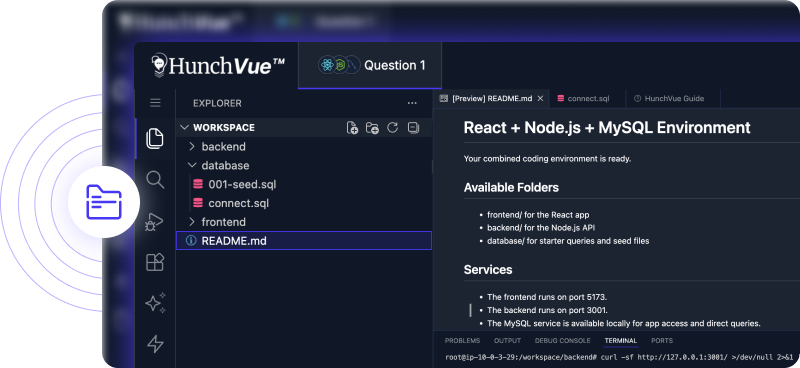800x368 pixels.
Task: Click the HunchVue logo
Action: pos(218,65)
